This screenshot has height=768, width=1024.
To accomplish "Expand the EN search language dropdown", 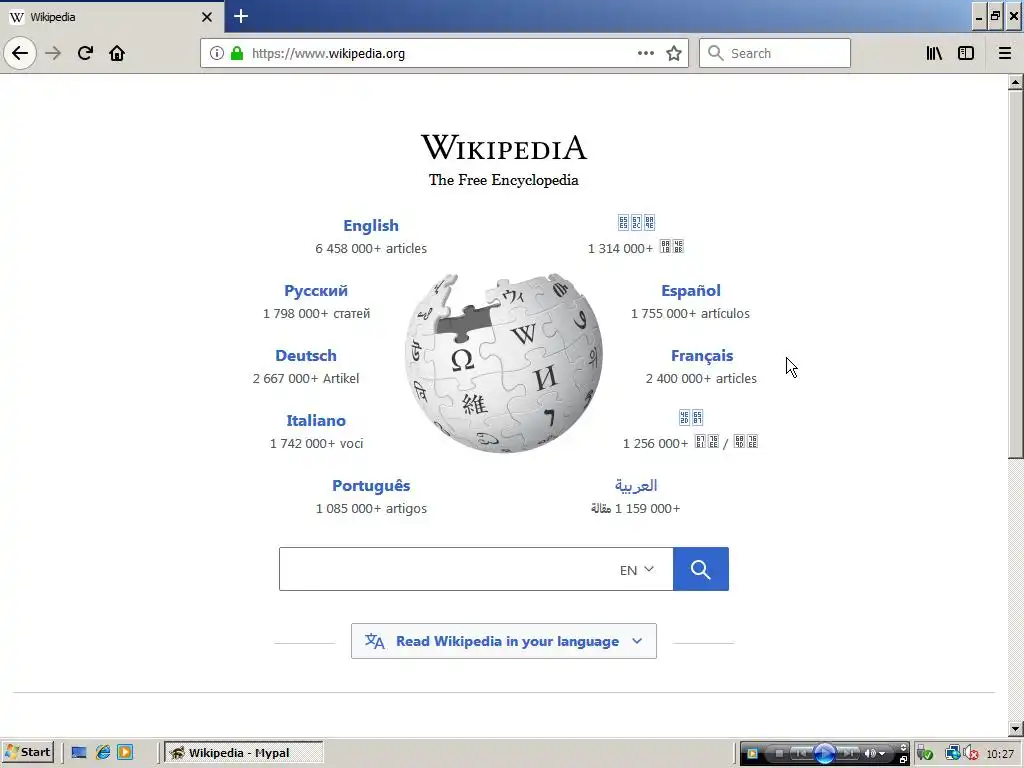I will pyautogui.click(x=637, y=569).
